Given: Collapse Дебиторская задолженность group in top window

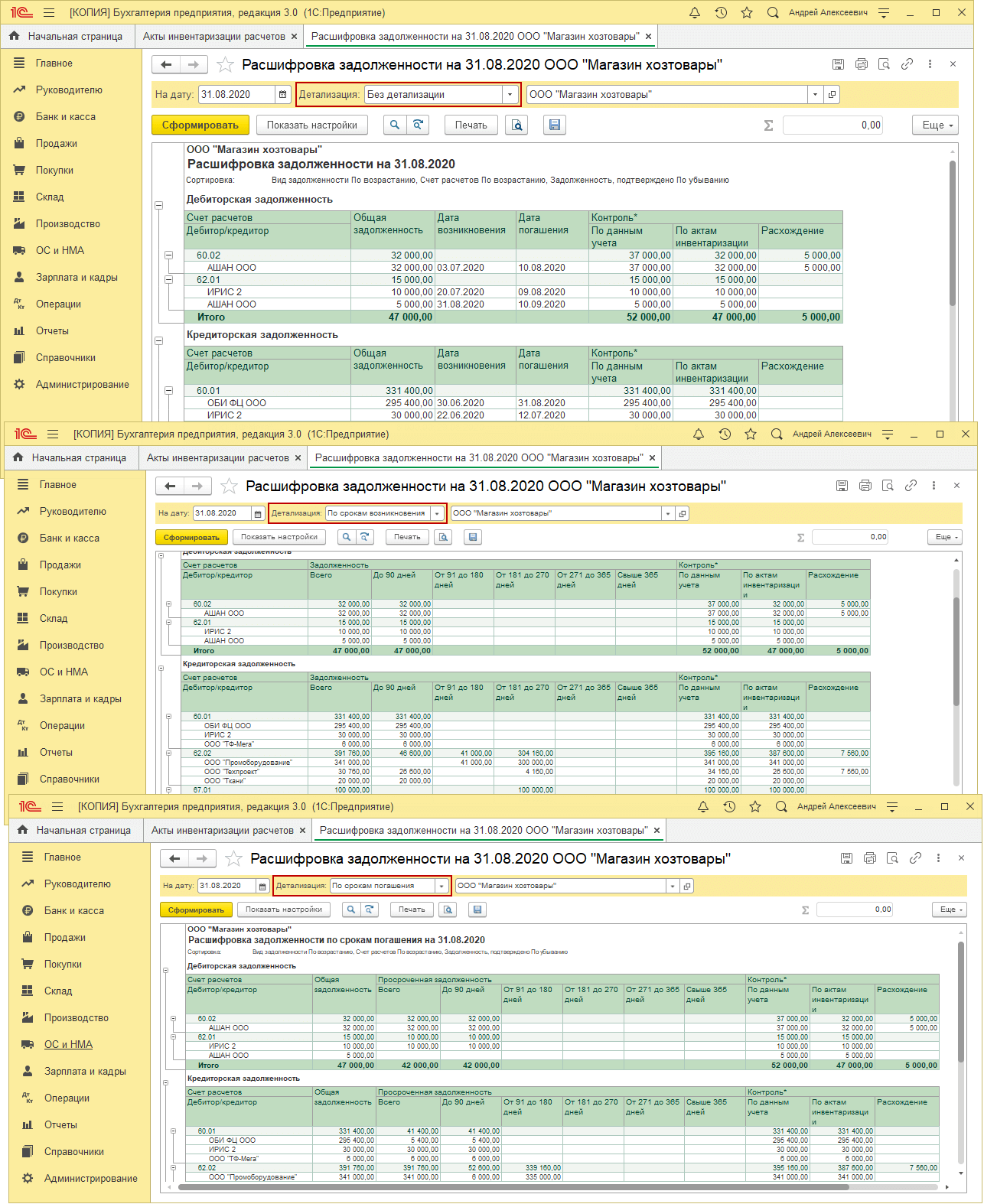Looking at the screenshot, I should [x=159, y=206].
